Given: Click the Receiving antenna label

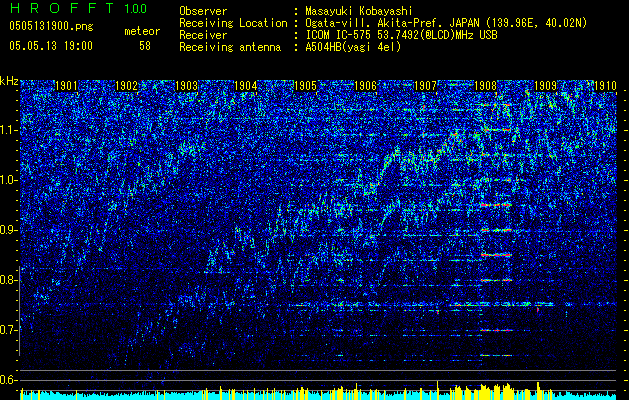Looking at the screenshot, I should tap(230, 47).
